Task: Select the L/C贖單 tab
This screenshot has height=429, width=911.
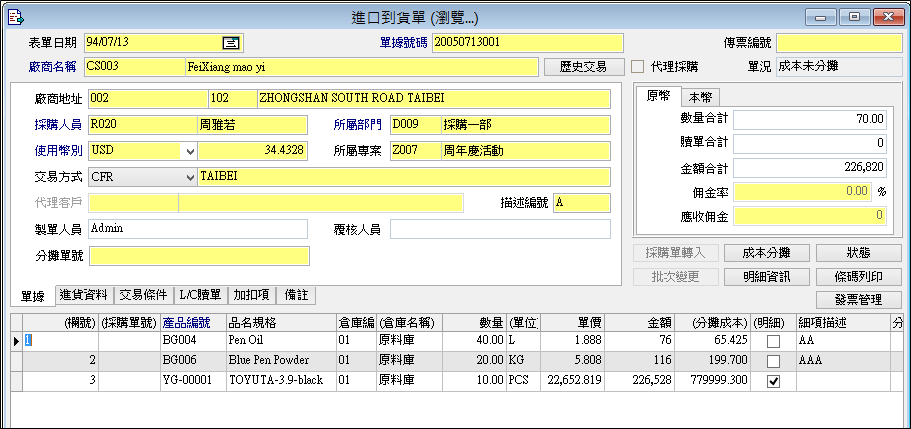Action: [200, 295]
